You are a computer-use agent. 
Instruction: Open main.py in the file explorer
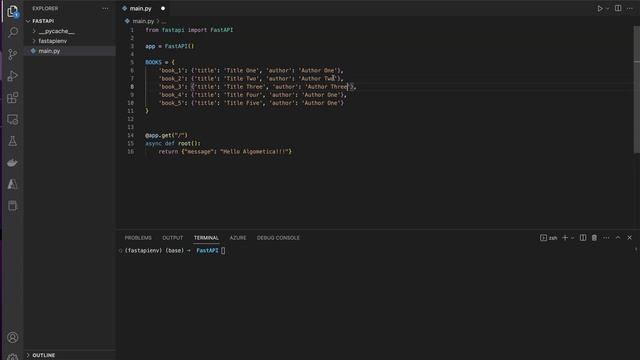(49, 51)
